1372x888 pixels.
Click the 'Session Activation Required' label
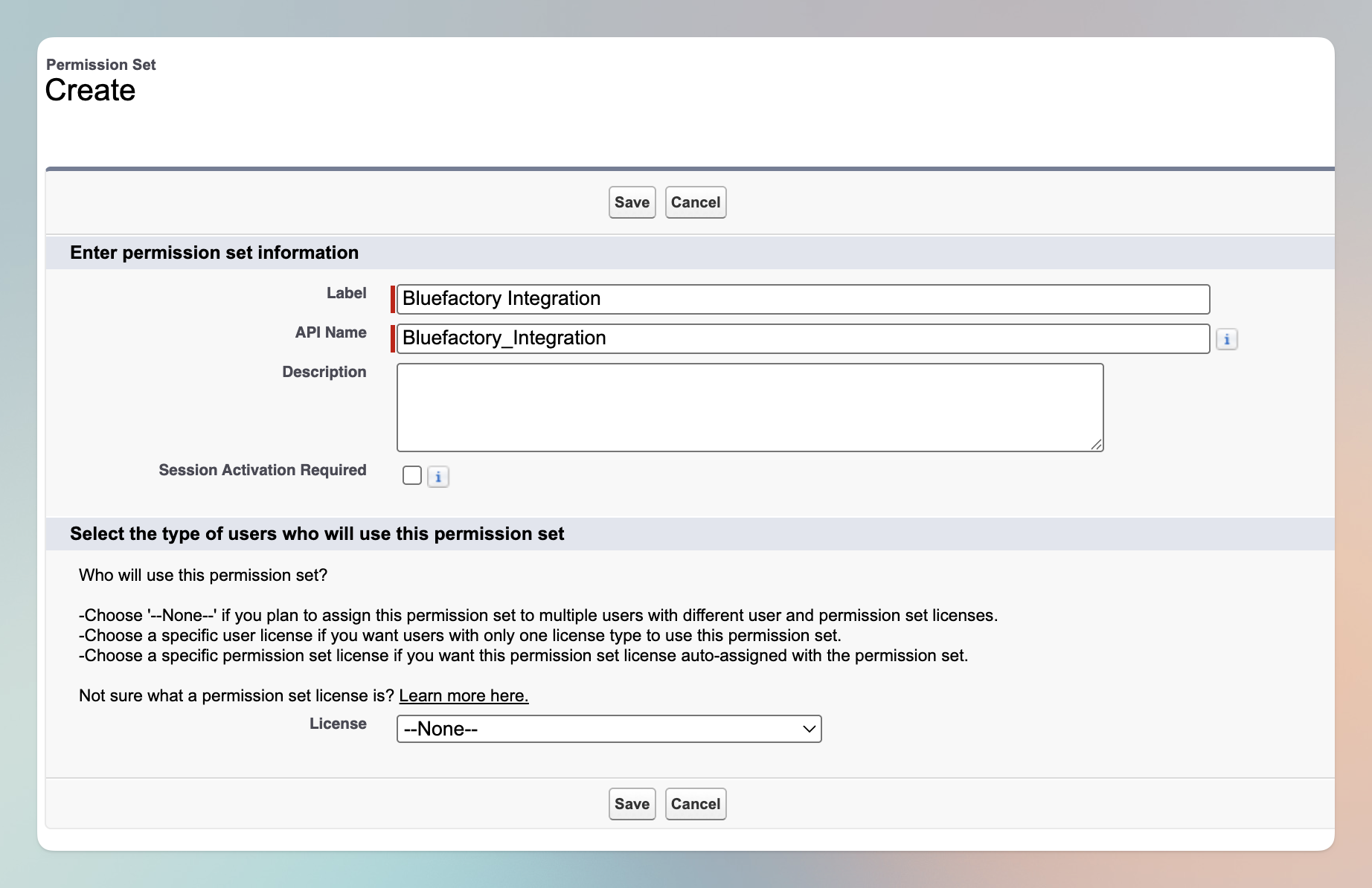pos(263,470)
